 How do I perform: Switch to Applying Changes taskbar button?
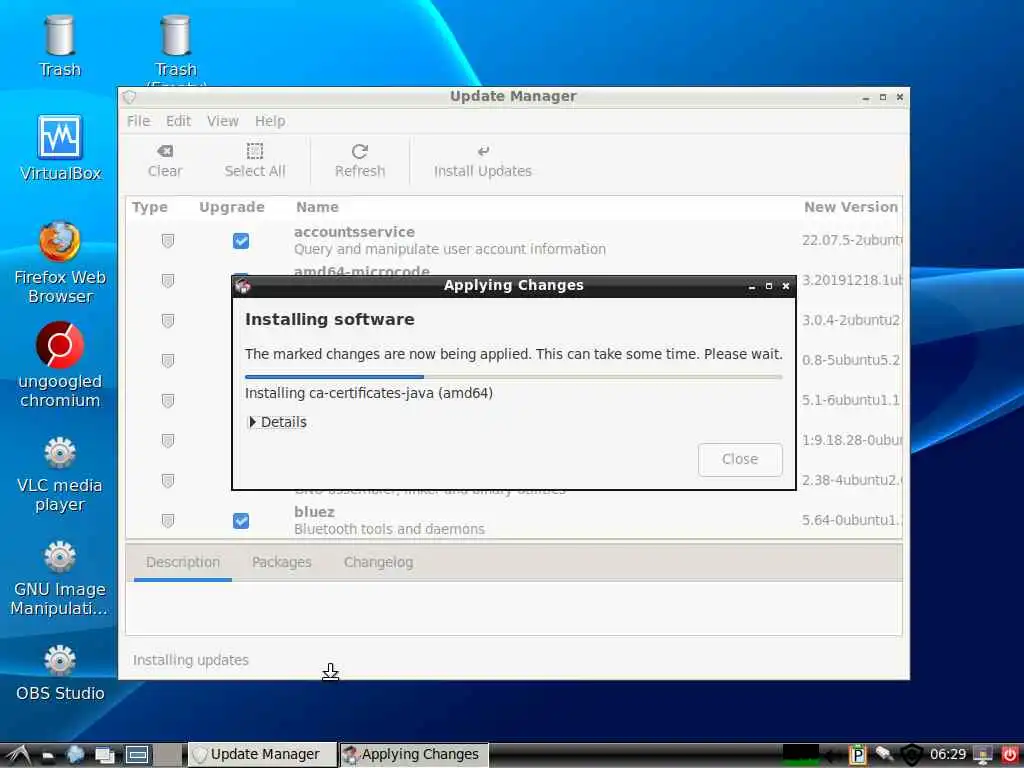[414, 754]
